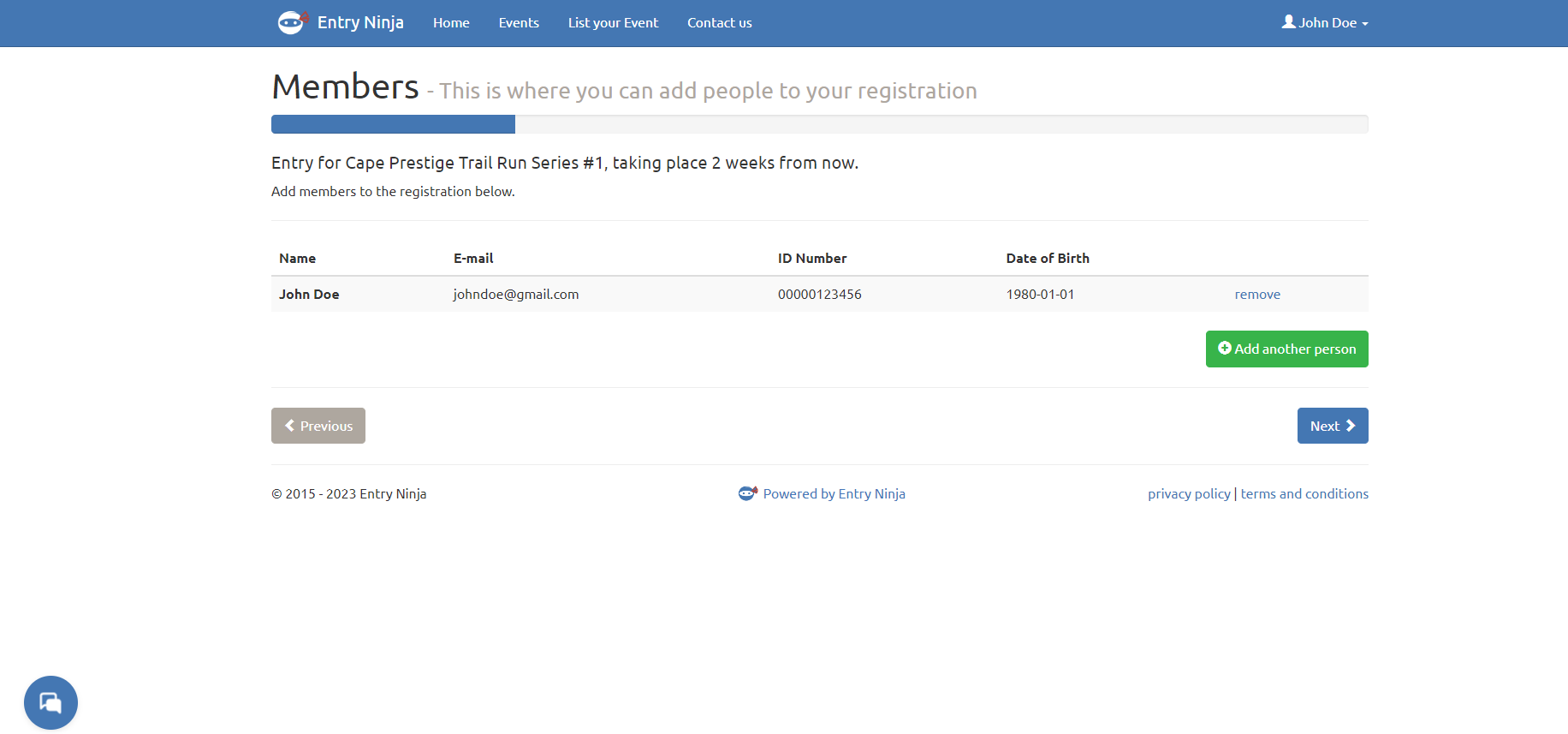
Task: Open the Home menu item
Action: pyautogui.click(x=451, y=23)
